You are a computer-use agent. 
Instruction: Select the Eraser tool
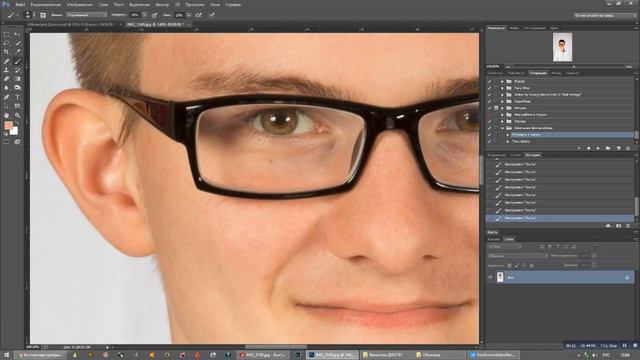7,79
